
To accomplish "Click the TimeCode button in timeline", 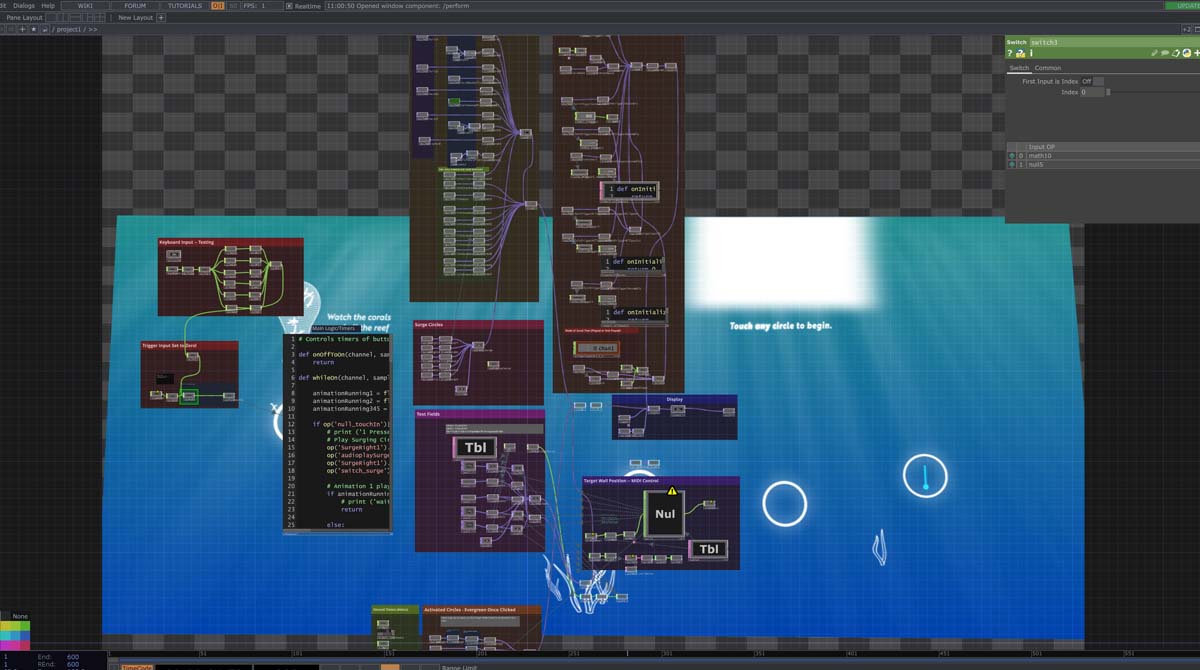I will [137, 666].
